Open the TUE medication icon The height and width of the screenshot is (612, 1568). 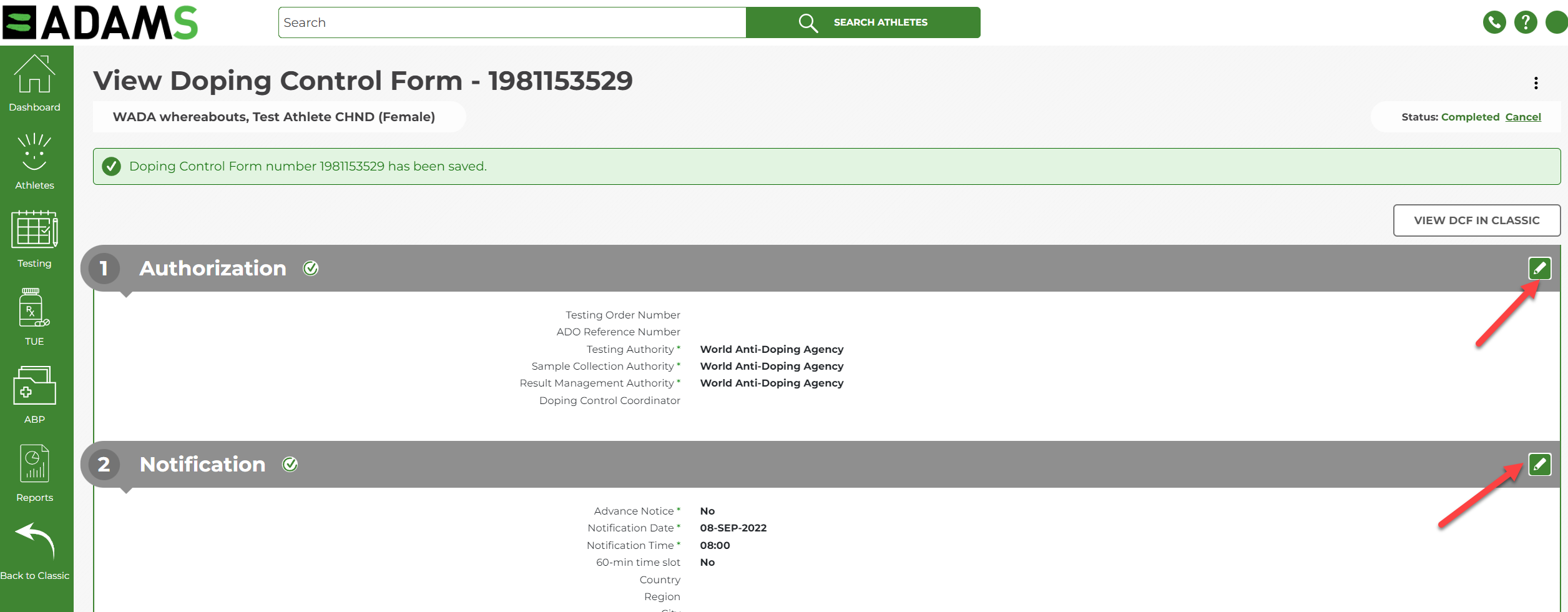(x=34, y=307)
